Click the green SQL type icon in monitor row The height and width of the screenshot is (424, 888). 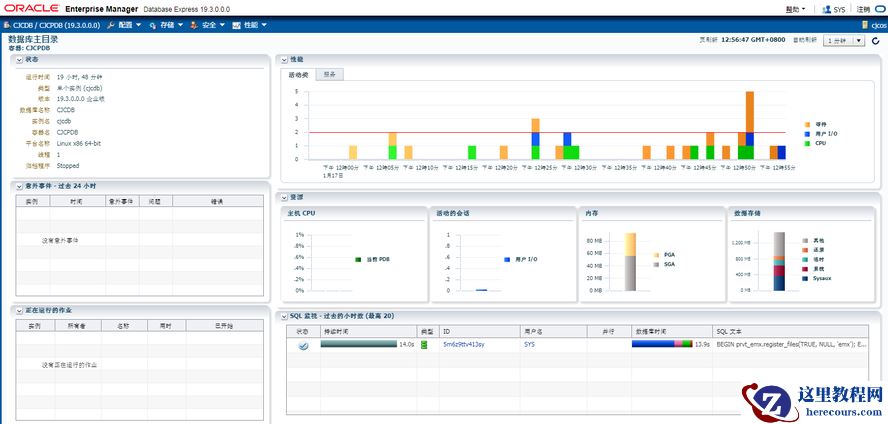[424, 345]
